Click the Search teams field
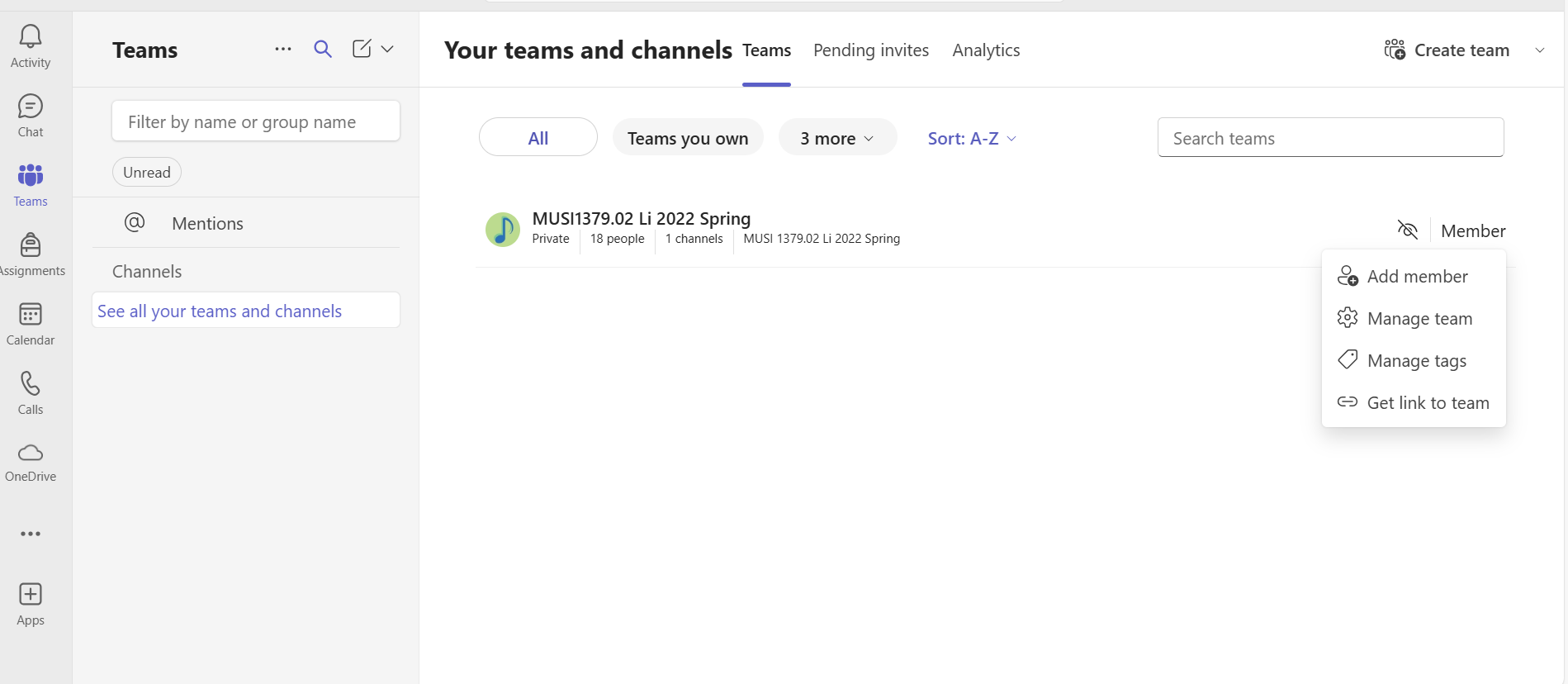The image size is (1568, 684). click(1330, 137)
